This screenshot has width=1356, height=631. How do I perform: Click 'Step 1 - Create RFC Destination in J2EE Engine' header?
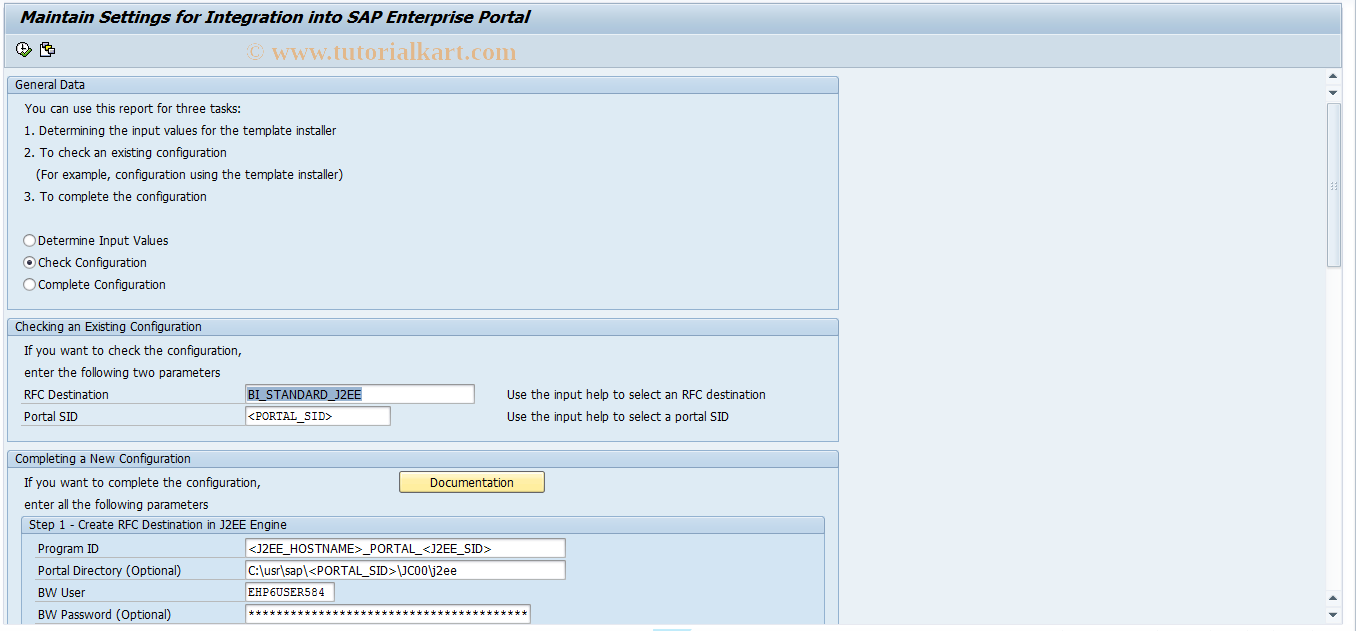[x=423, y=525]
